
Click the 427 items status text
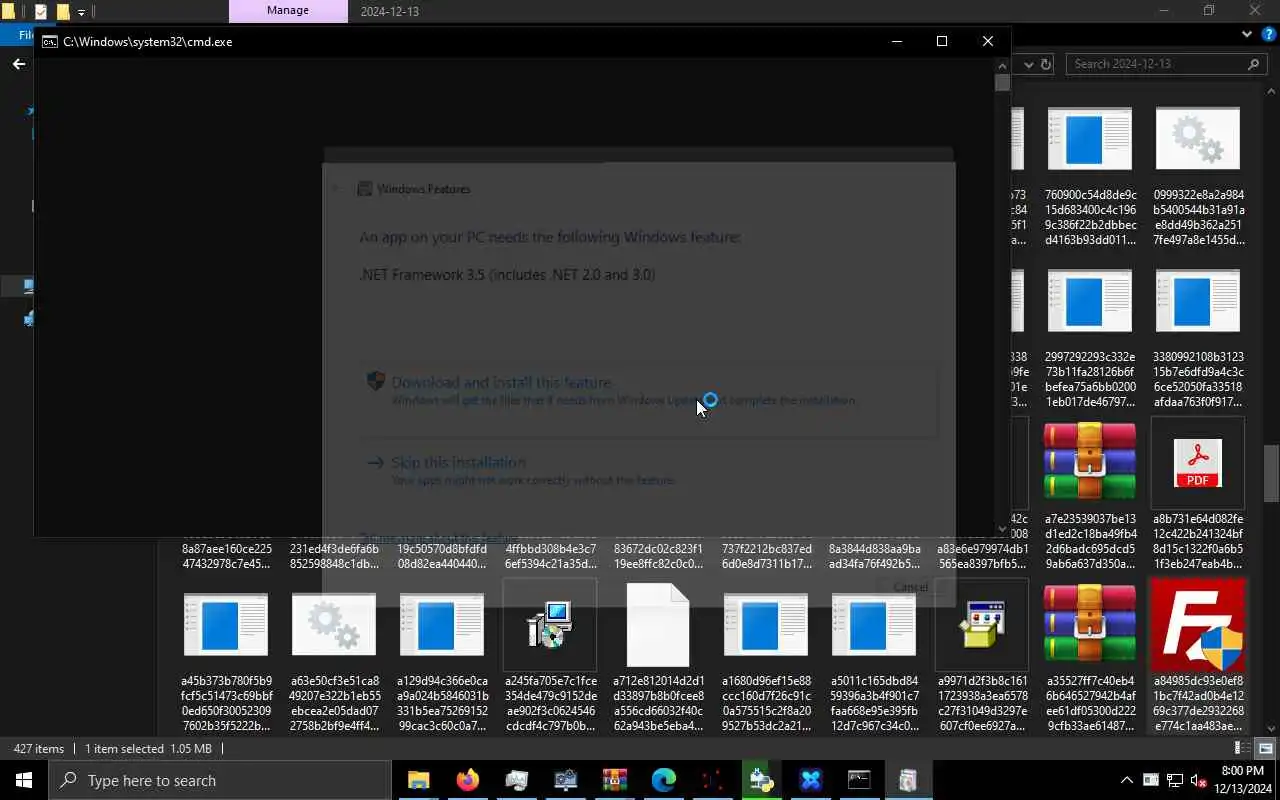pyautogui.click(x=39, y=748)
